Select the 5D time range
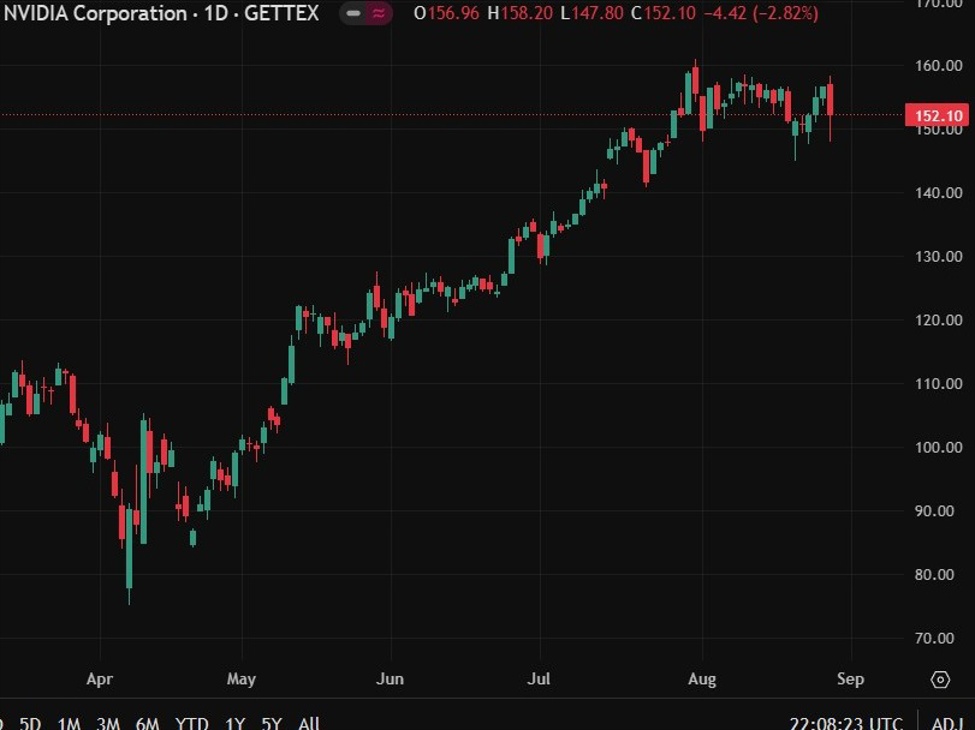Image resolution: width=975 pixels, height=730 pixels. click(x=31, y=723)
